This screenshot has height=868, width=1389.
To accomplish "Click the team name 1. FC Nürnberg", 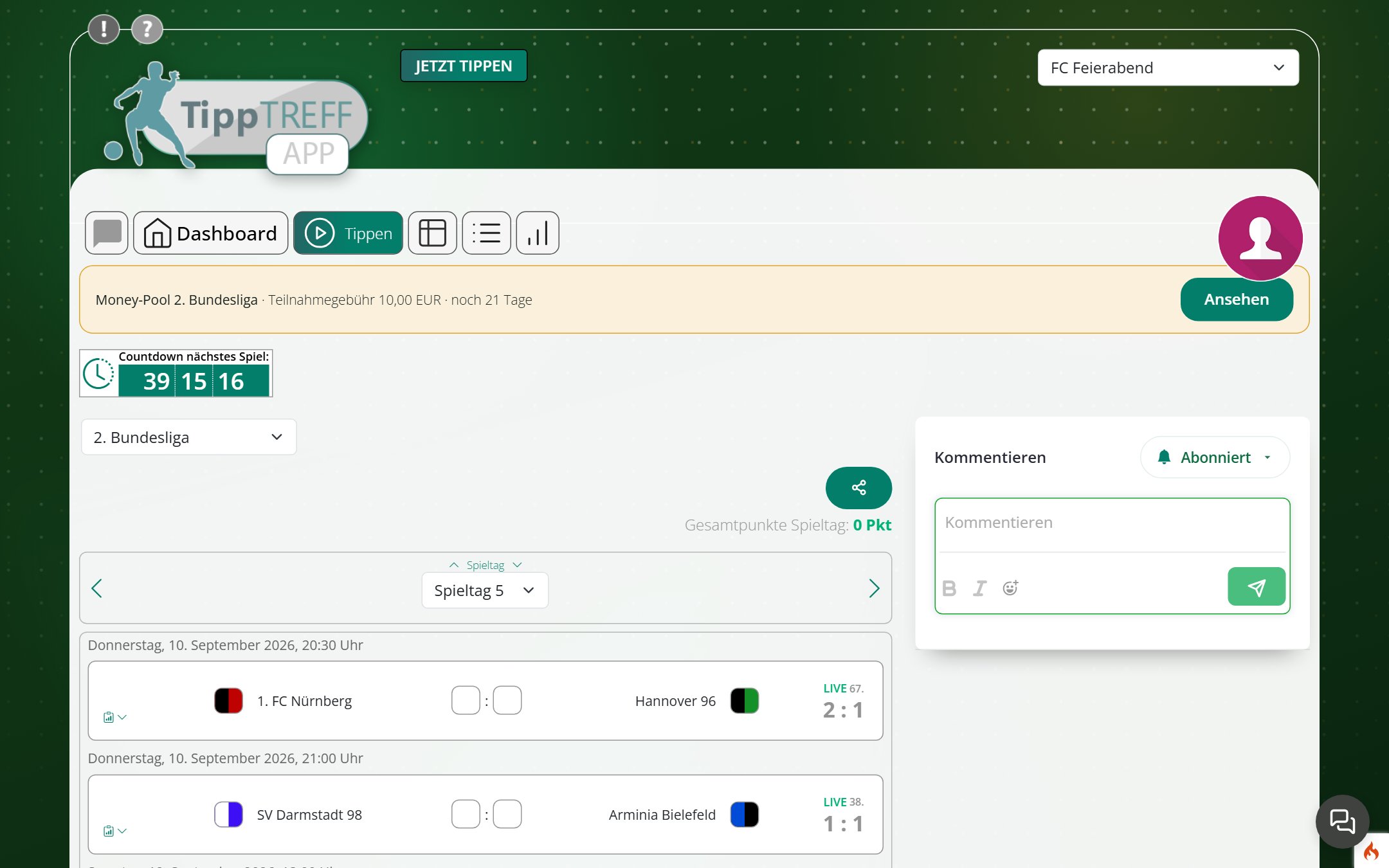I will pos(304,701).
